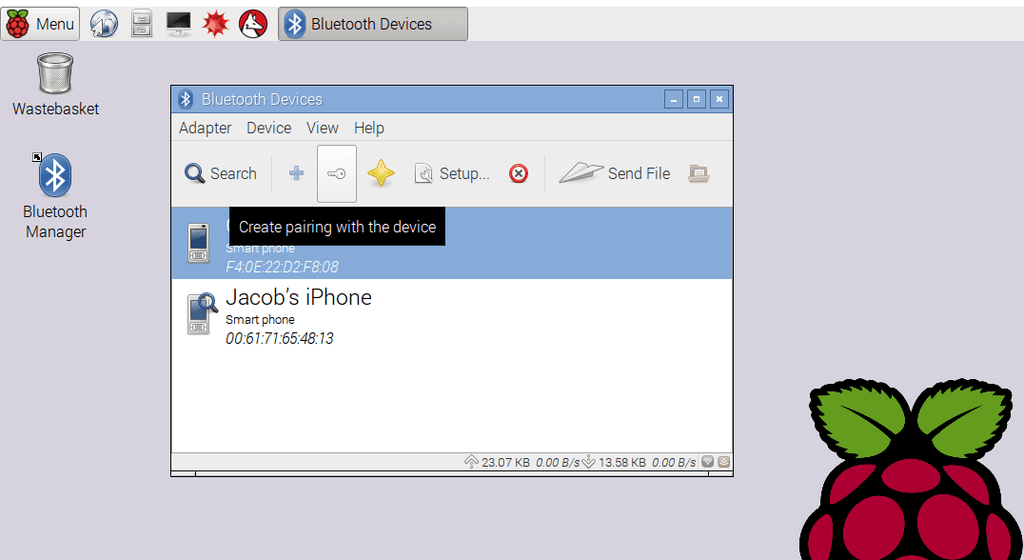Select Jacob's iPhone in device list
The image size is (1024, 560).
tap(452, 315)
